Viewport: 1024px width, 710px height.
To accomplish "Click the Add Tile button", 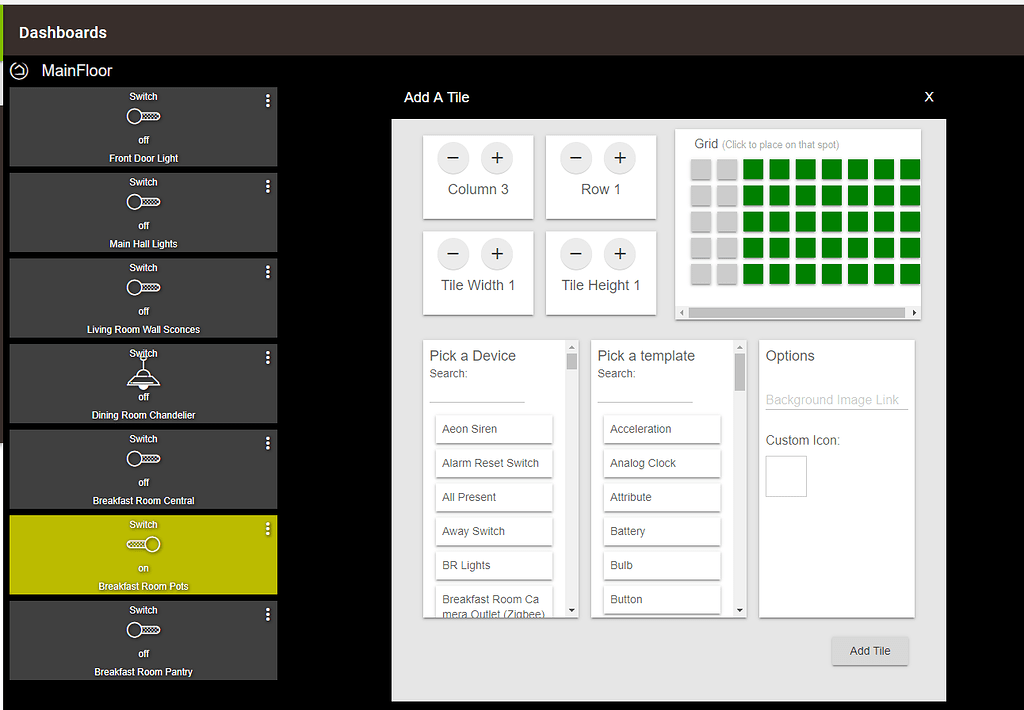I will [869, 650].
